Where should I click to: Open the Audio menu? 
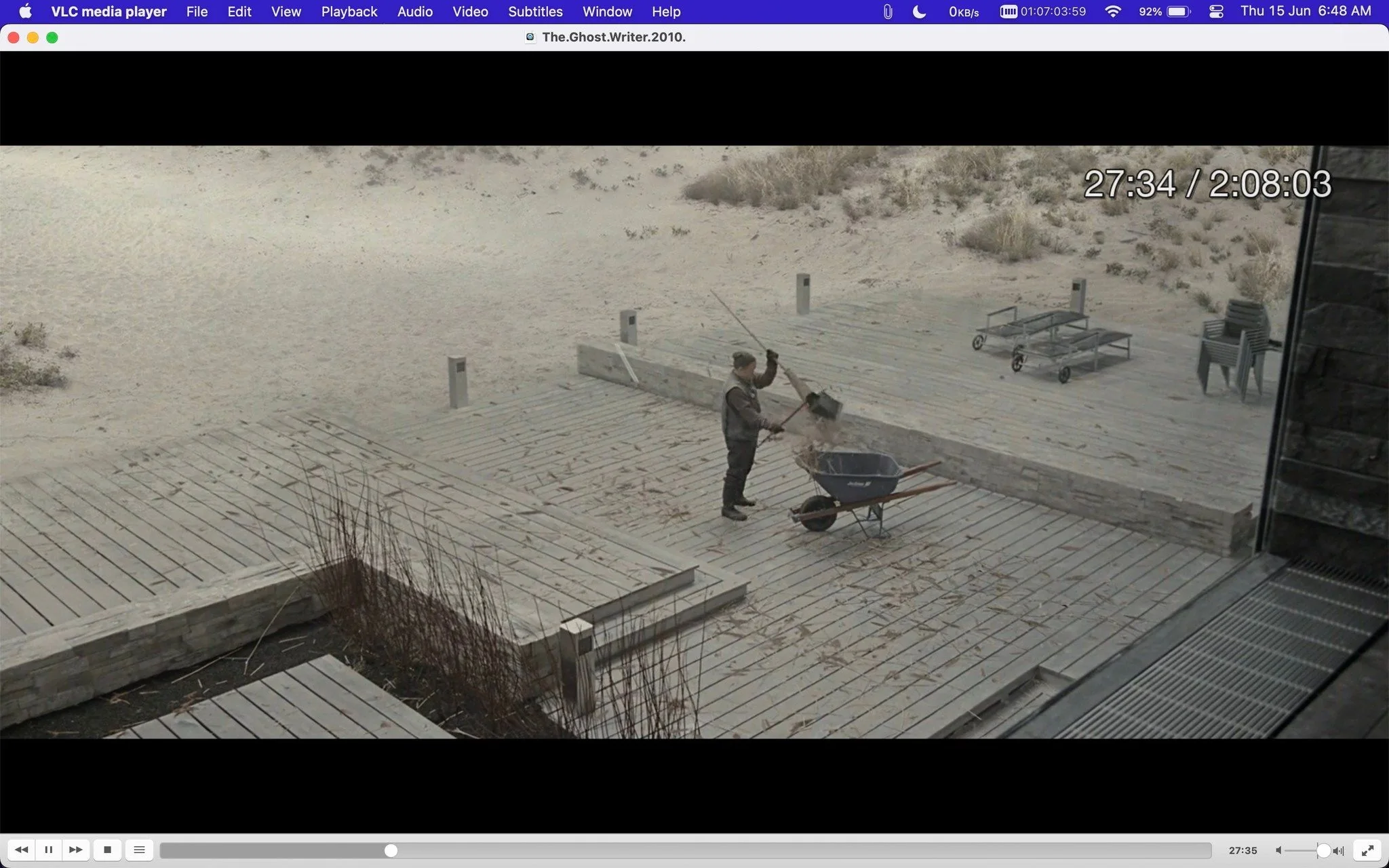coord(415,12)
